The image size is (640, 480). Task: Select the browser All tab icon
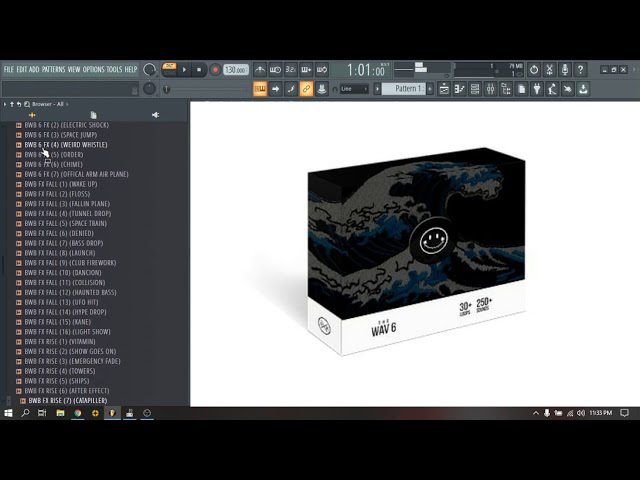(32, 115)
